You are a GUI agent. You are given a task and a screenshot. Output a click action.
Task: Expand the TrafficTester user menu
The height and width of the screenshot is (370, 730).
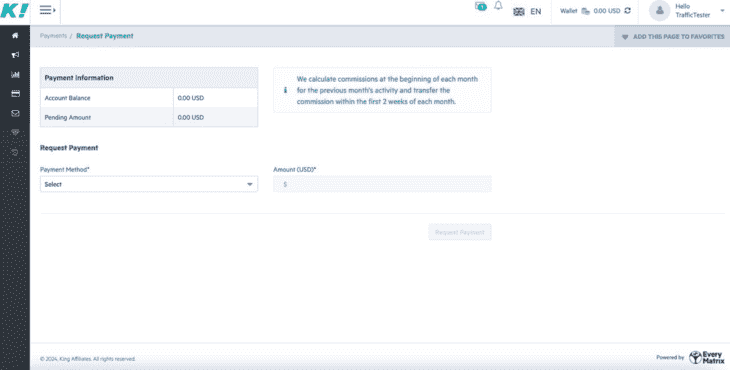tap(687, 11)
